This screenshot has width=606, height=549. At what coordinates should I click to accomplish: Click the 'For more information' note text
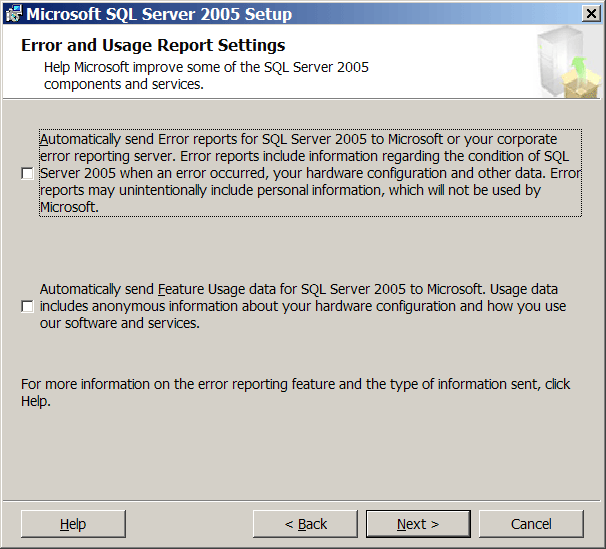[x=295, y=393]
